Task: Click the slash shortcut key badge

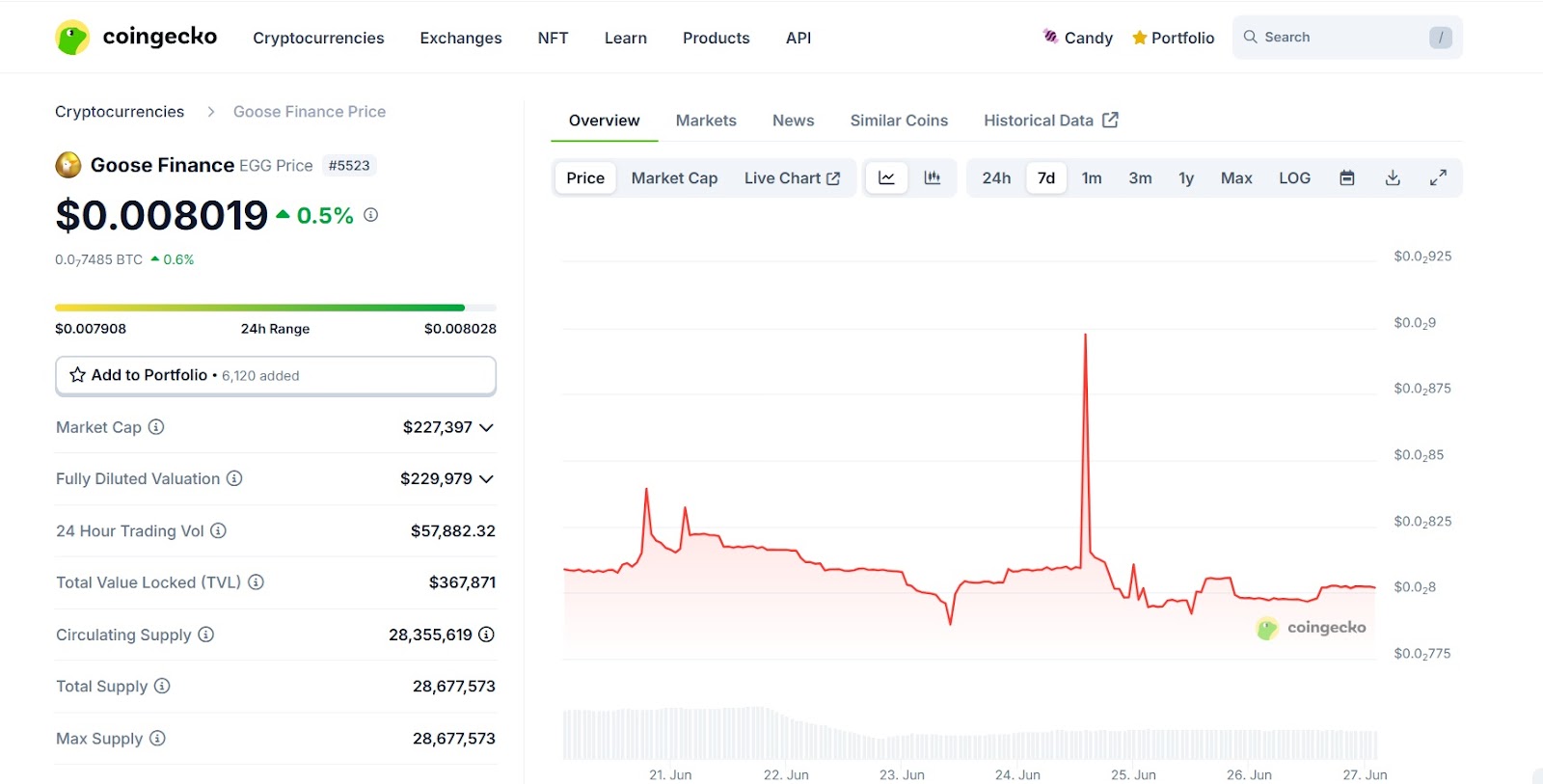Action: (1441, 38)
